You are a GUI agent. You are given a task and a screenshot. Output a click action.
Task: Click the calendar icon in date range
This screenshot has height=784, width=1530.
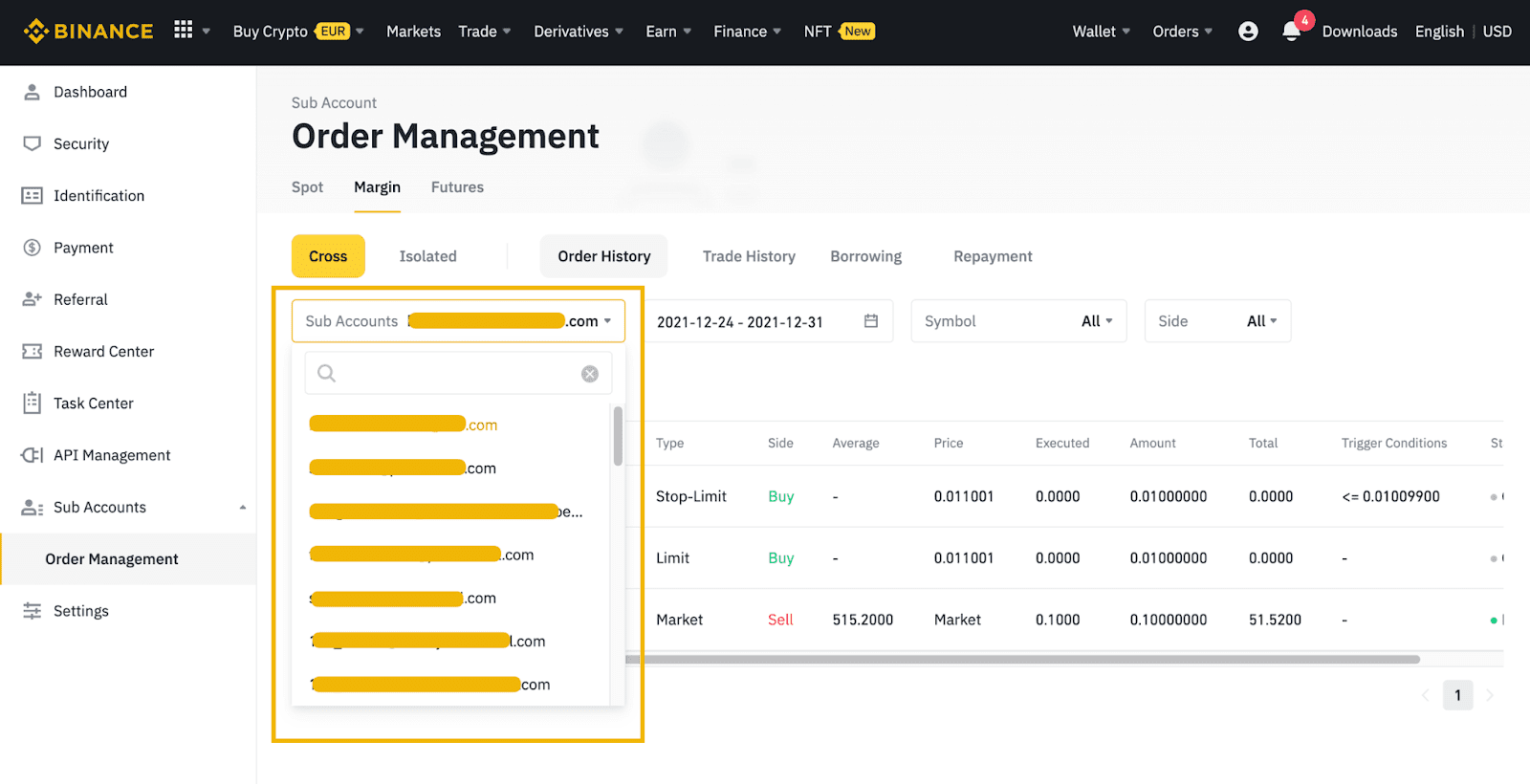pyautogui.click(x=871, y=321)
